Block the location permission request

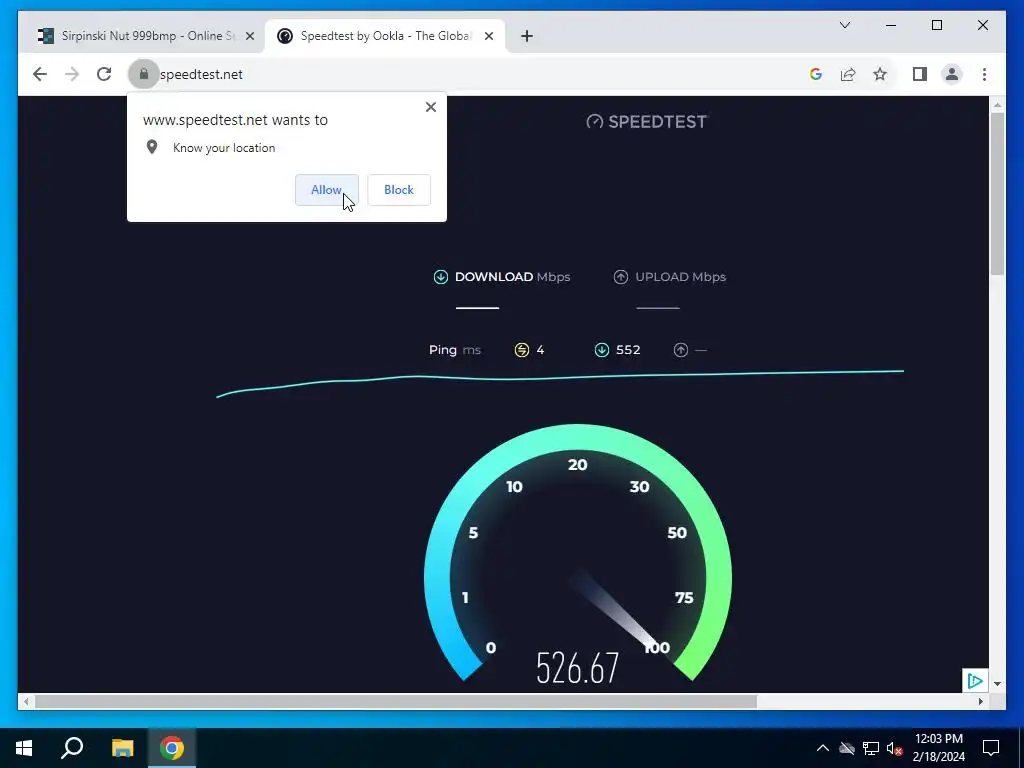398,190
